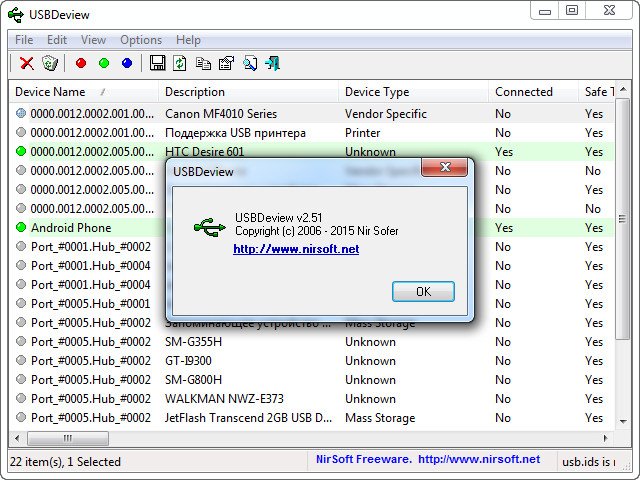Open the Help menu
This screenshot has width=640, height=480.
[x=188, y=40]
